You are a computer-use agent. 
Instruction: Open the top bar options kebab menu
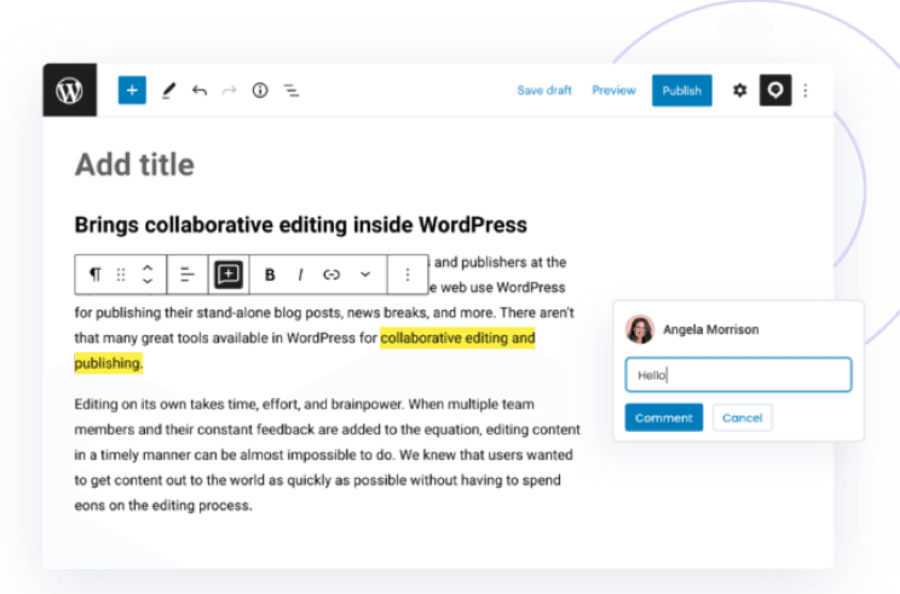[x=805, y=90]
